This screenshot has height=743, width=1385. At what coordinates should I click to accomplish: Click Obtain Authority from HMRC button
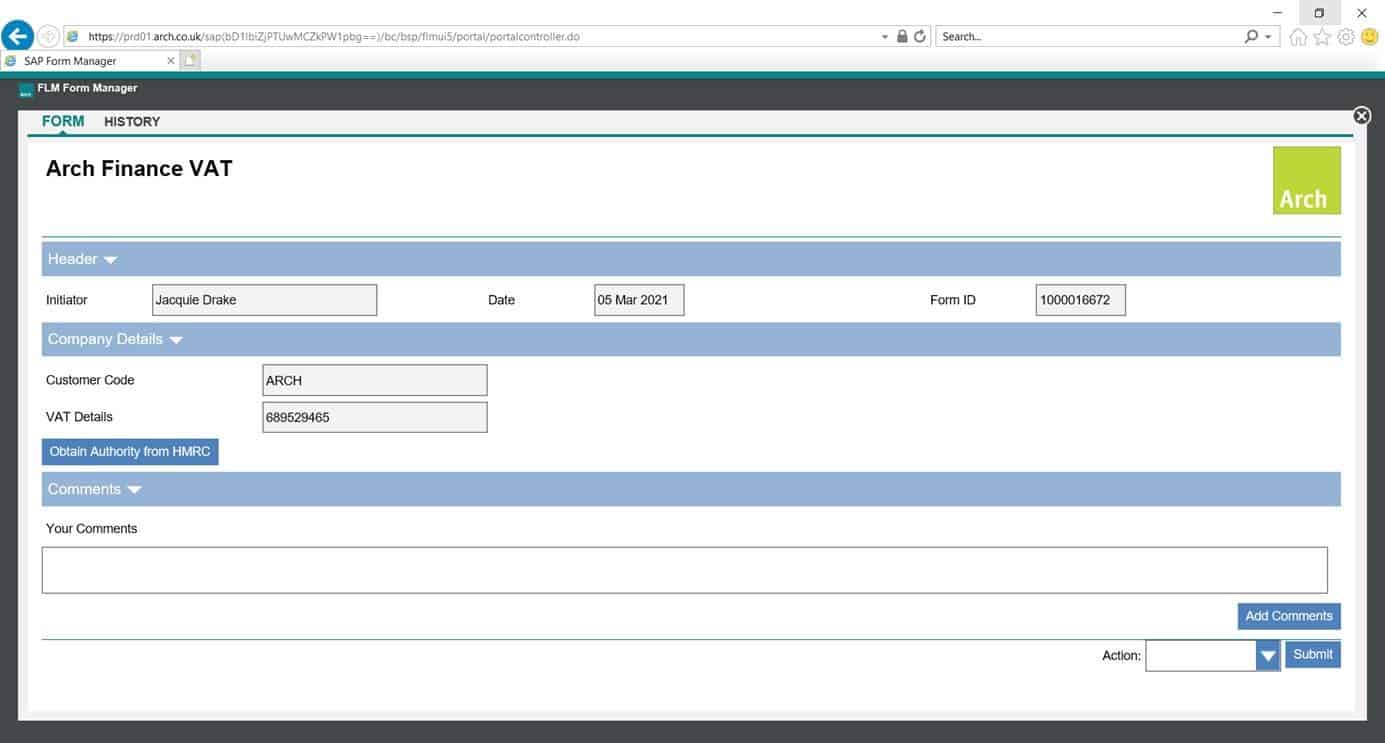click(x=130, y=452)
